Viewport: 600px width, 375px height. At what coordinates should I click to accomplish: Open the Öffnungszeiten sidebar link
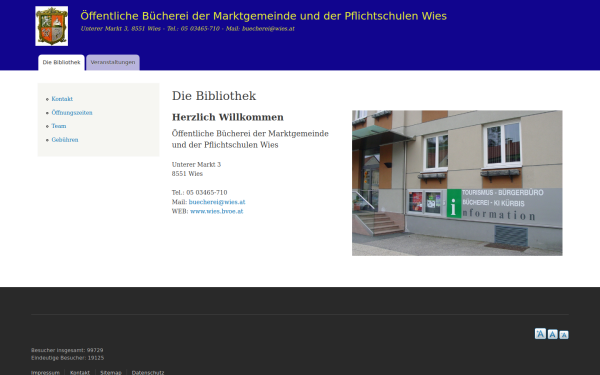[72, 112]
